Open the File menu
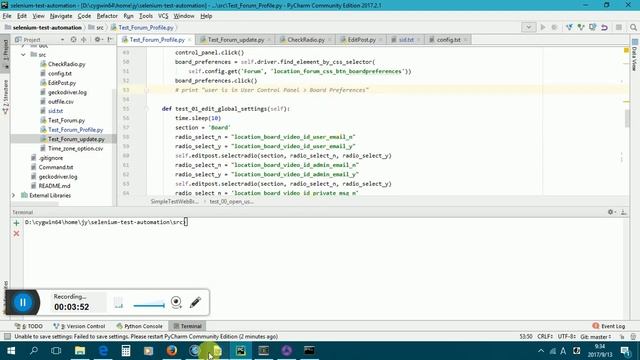This screenshot has width=640, height=360. pyautogui.click(x=7, y=16)
